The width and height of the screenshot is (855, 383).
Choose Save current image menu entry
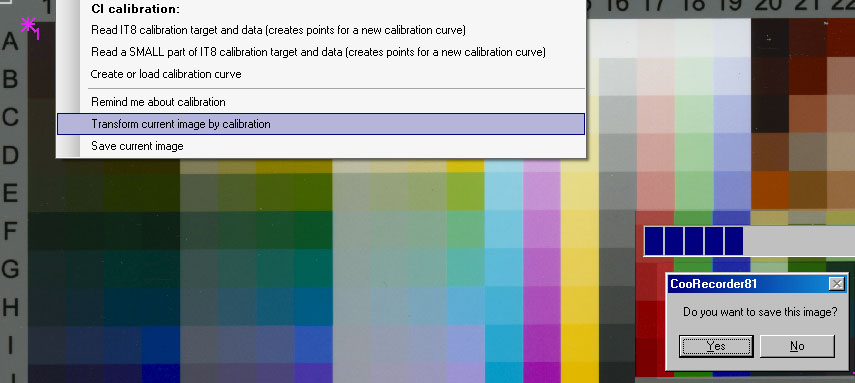point(321,146)
